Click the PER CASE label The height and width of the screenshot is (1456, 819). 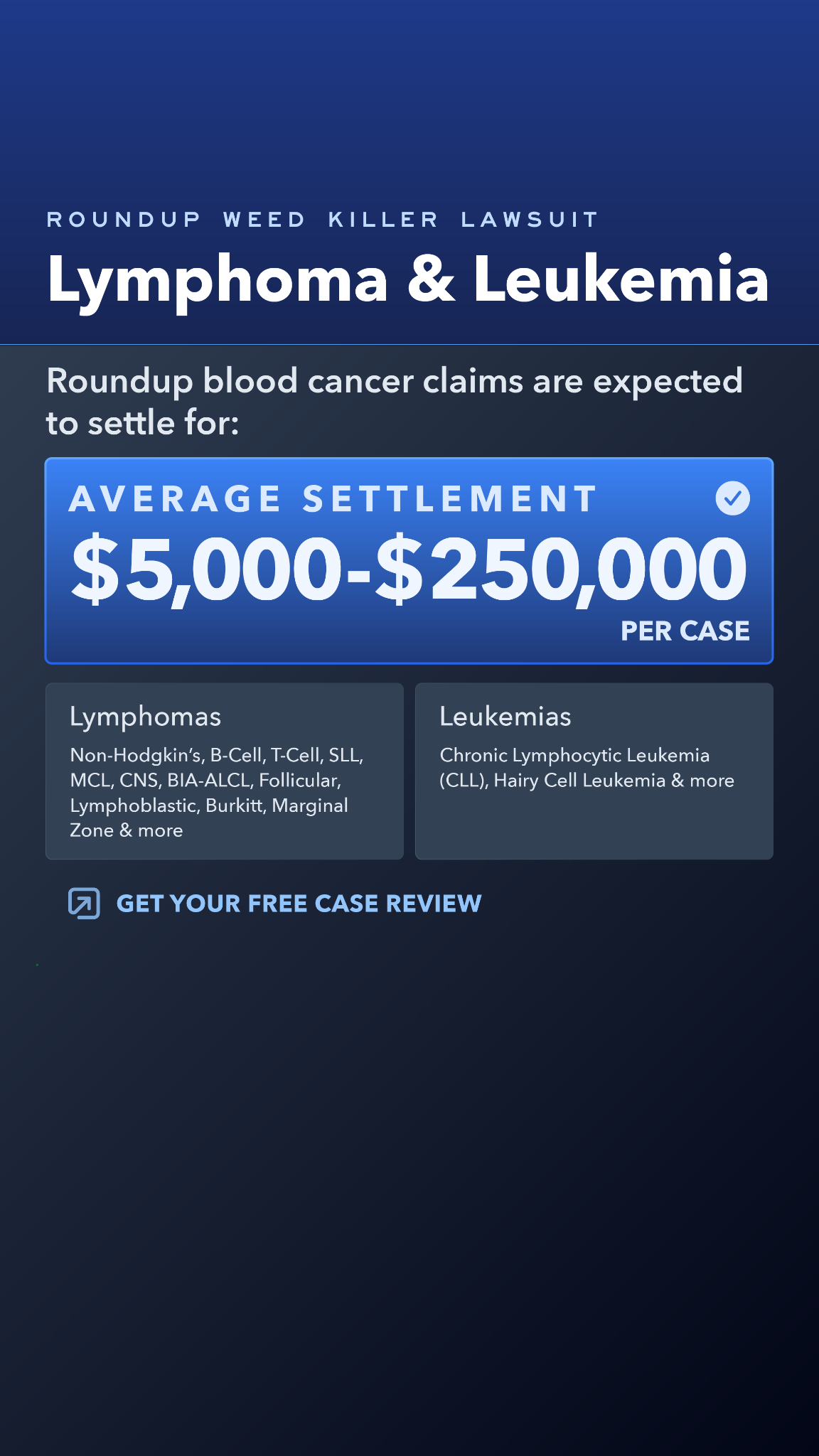point(685,631)
